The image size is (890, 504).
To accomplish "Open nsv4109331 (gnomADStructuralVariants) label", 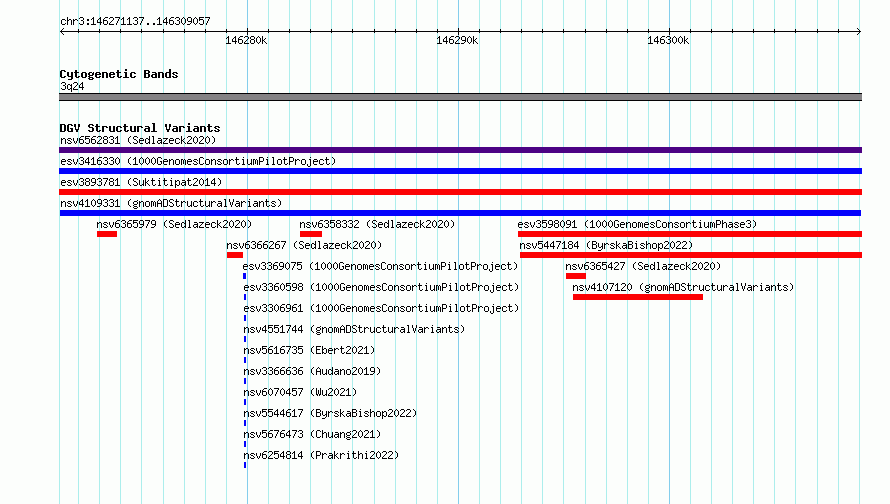I will tap(171, 203).
